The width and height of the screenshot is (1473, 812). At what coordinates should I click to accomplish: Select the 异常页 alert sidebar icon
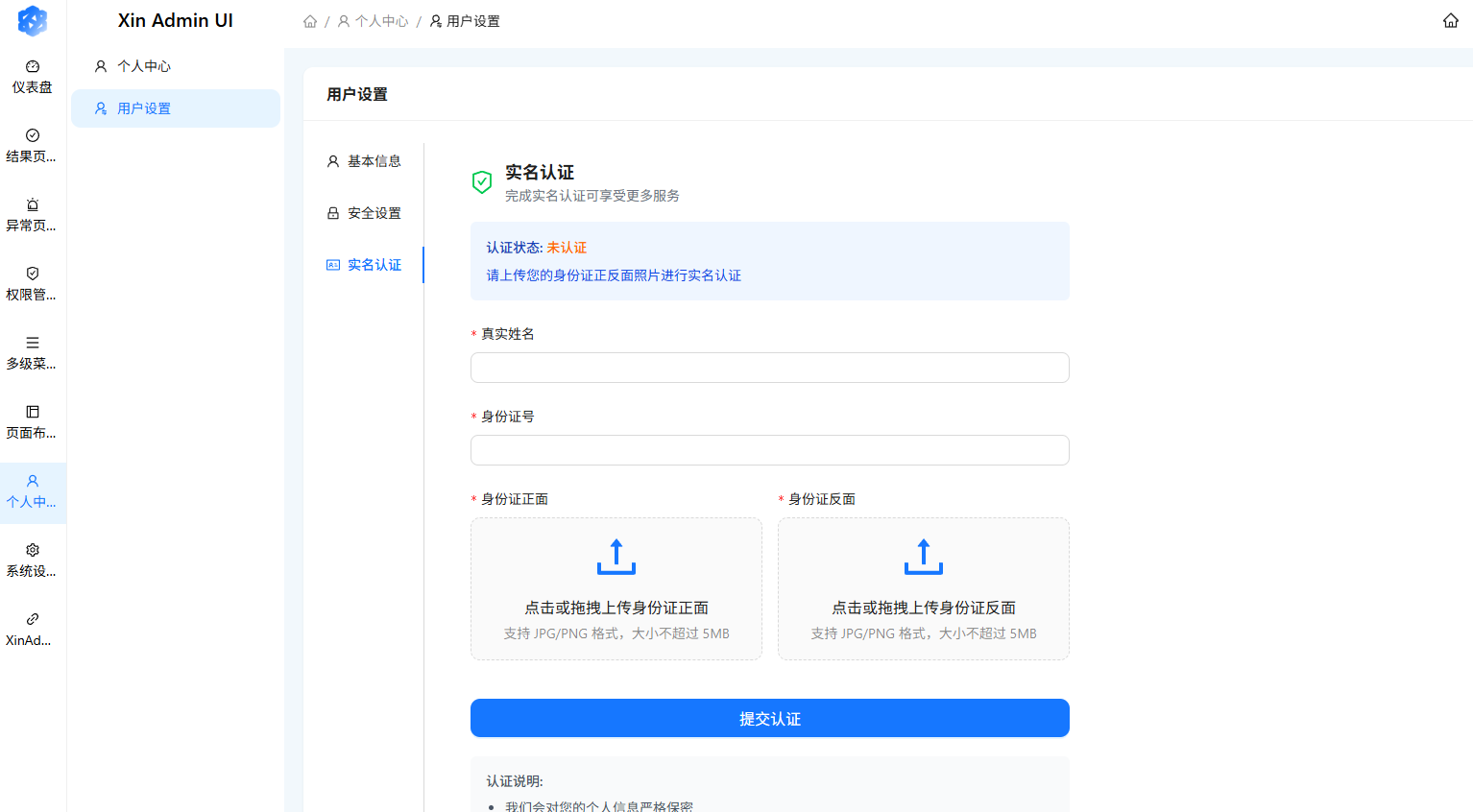coord(33,205)
